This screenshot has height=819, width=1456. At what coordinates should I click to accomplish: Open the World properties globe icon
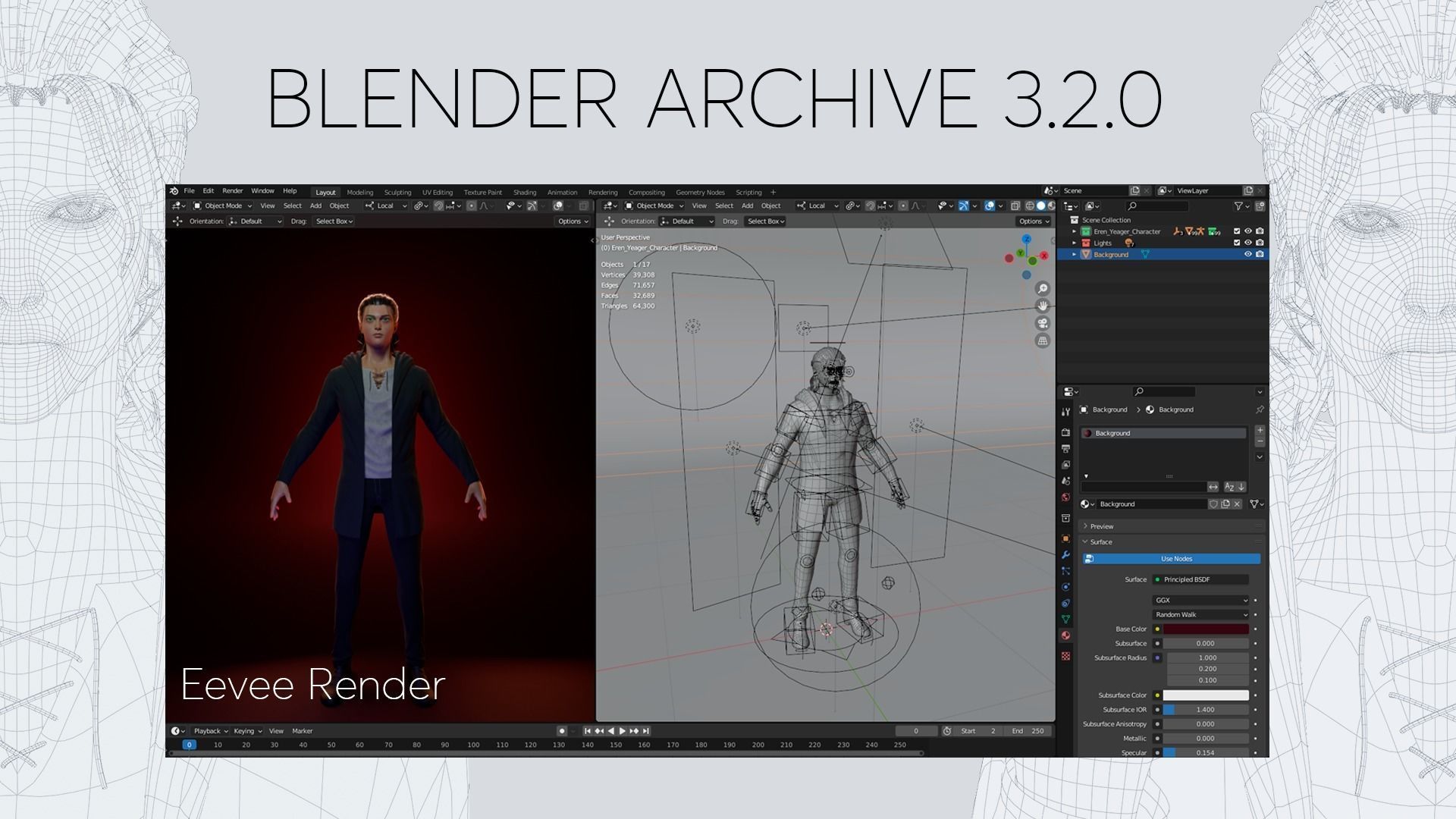point(1065,497)
